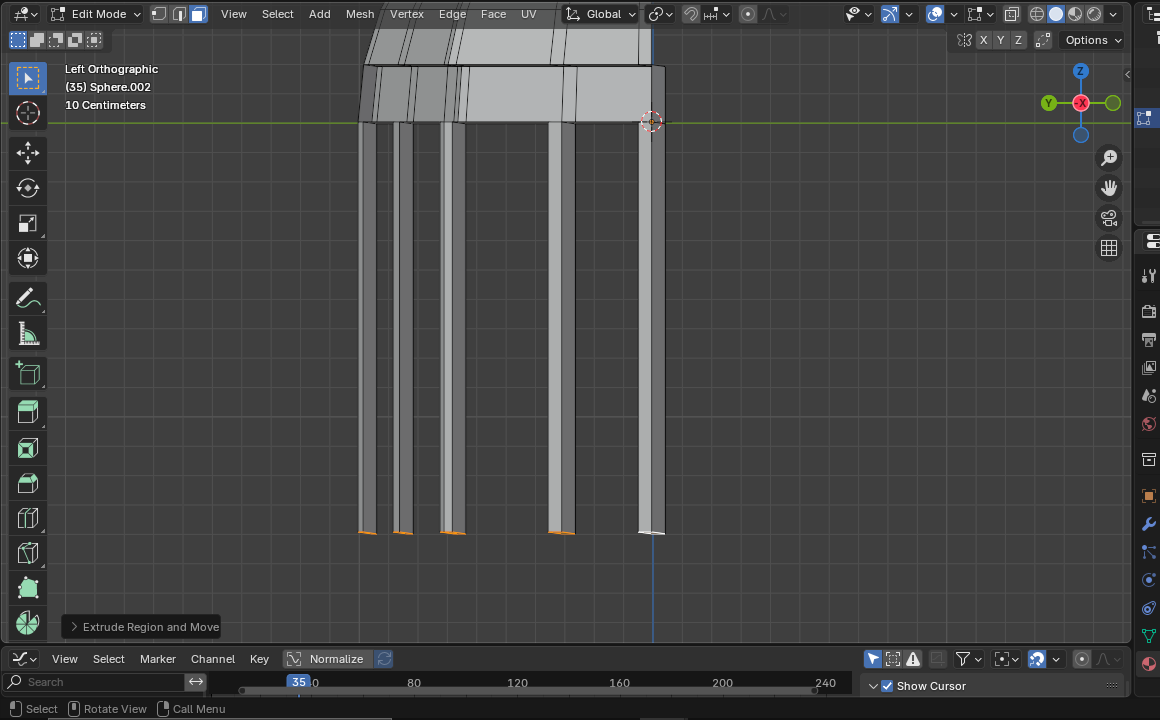The image size is (1160, 720).
Task: Switch to face select mode
Action: pyautogui.click(x=198, y=14)
